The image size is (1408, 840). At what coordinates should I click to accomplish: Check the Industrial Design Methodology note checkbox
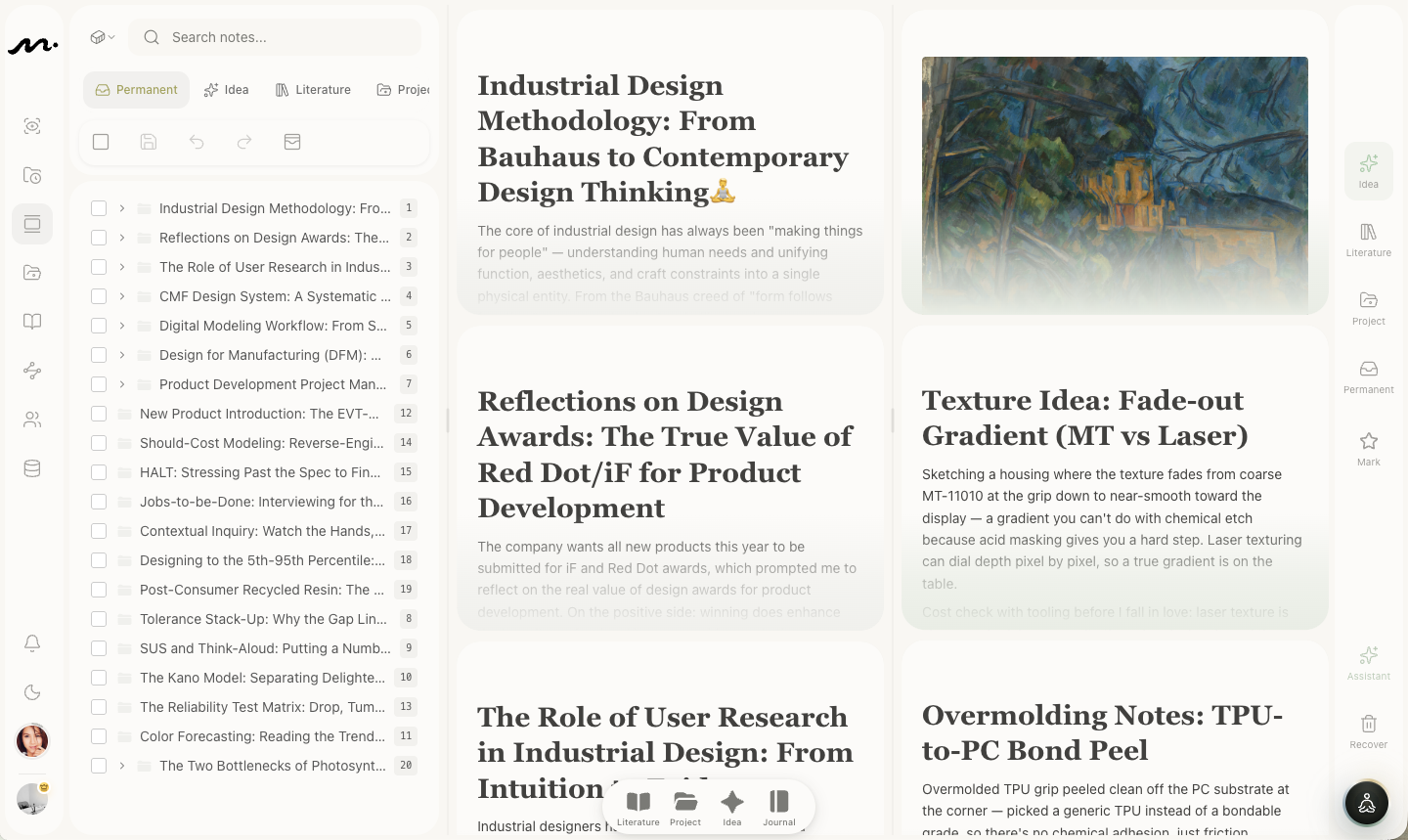[x=99, y=208]
